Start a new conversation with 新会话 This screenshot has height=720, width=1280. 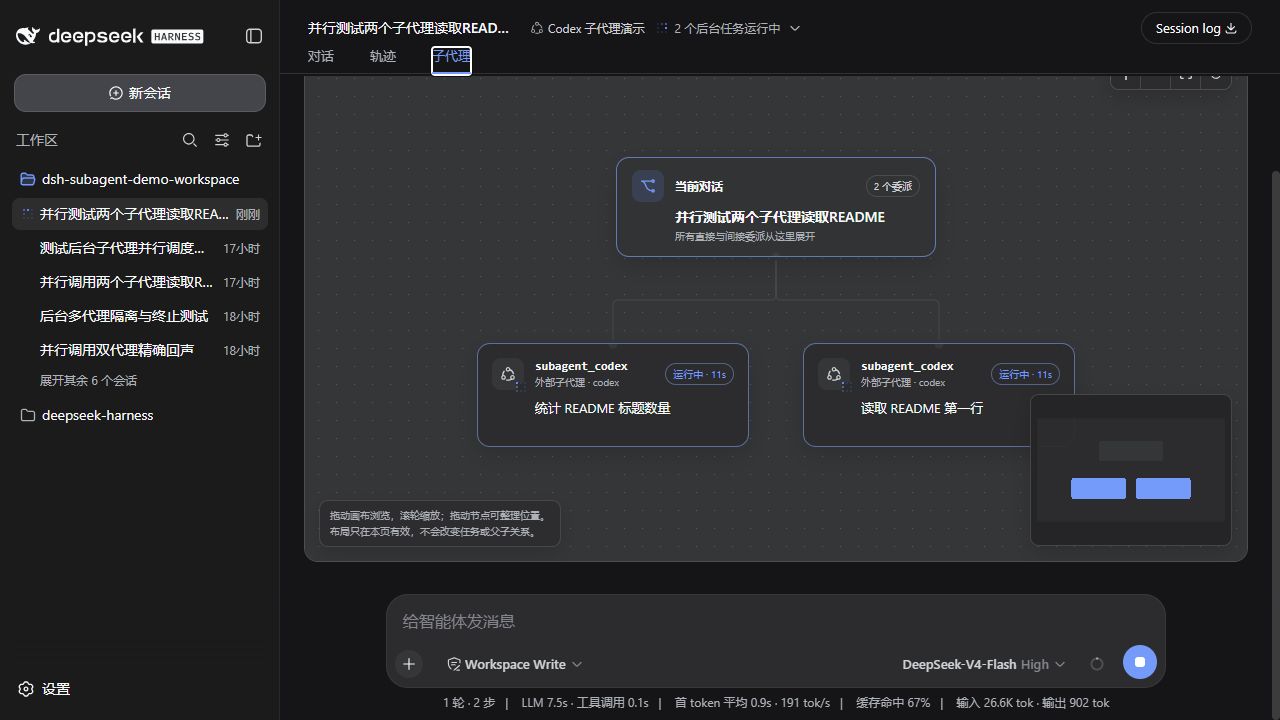[x=140, y=93]
